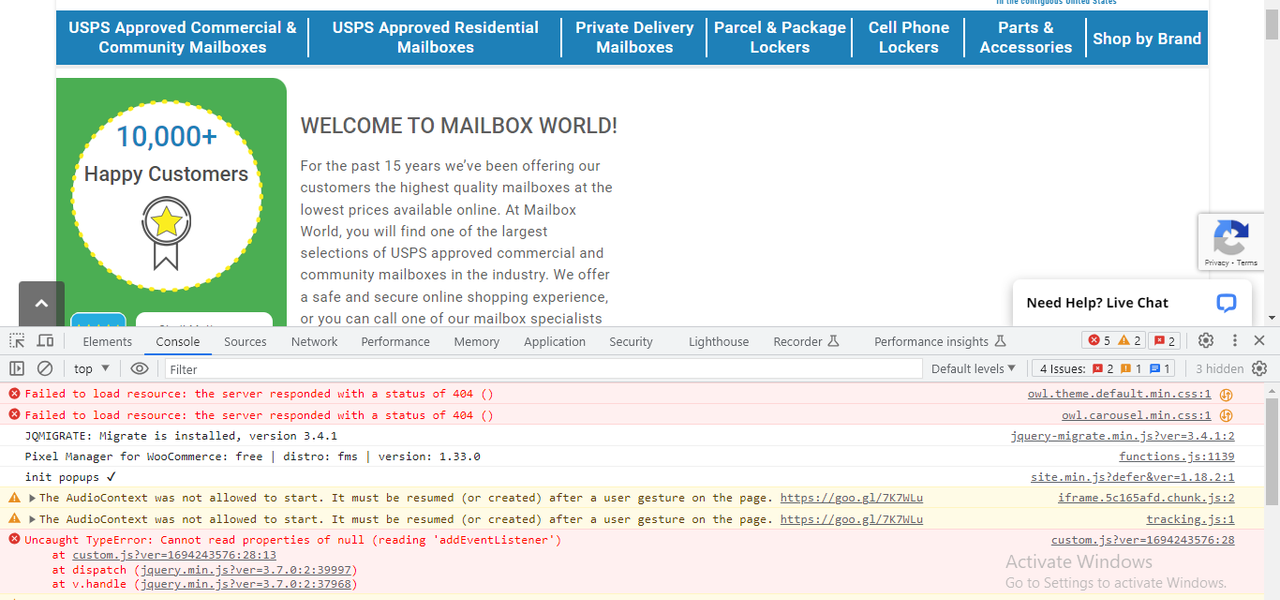
Task: Open Parcel & Package Lockers menu
Action: pyautogui.click(x=780, y=37)
